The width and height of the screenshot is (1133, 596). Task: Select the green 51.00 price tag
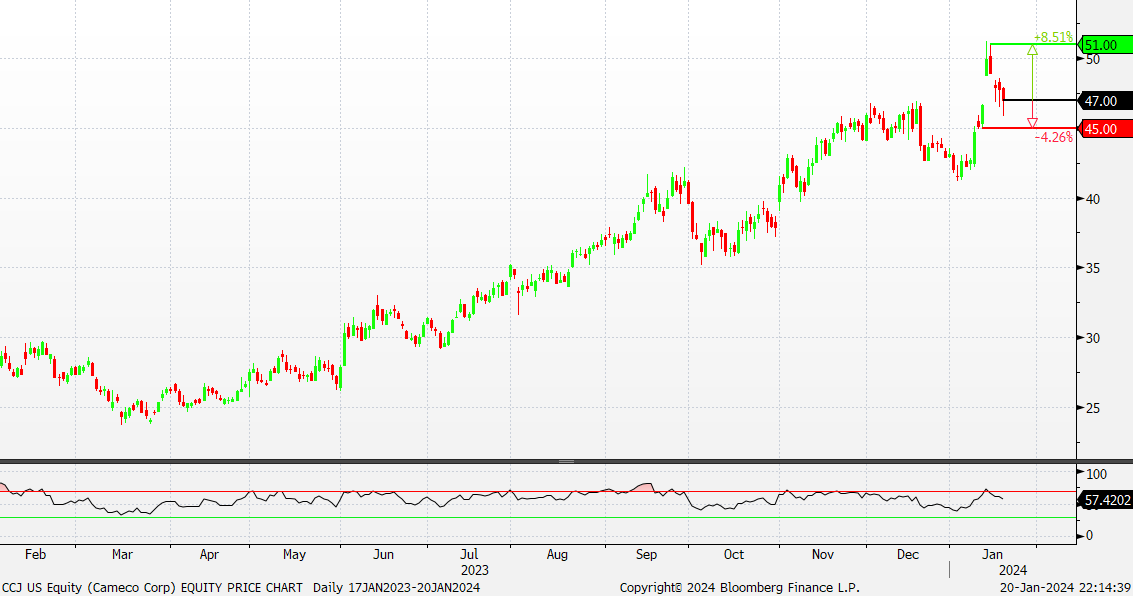(1105, 45)
